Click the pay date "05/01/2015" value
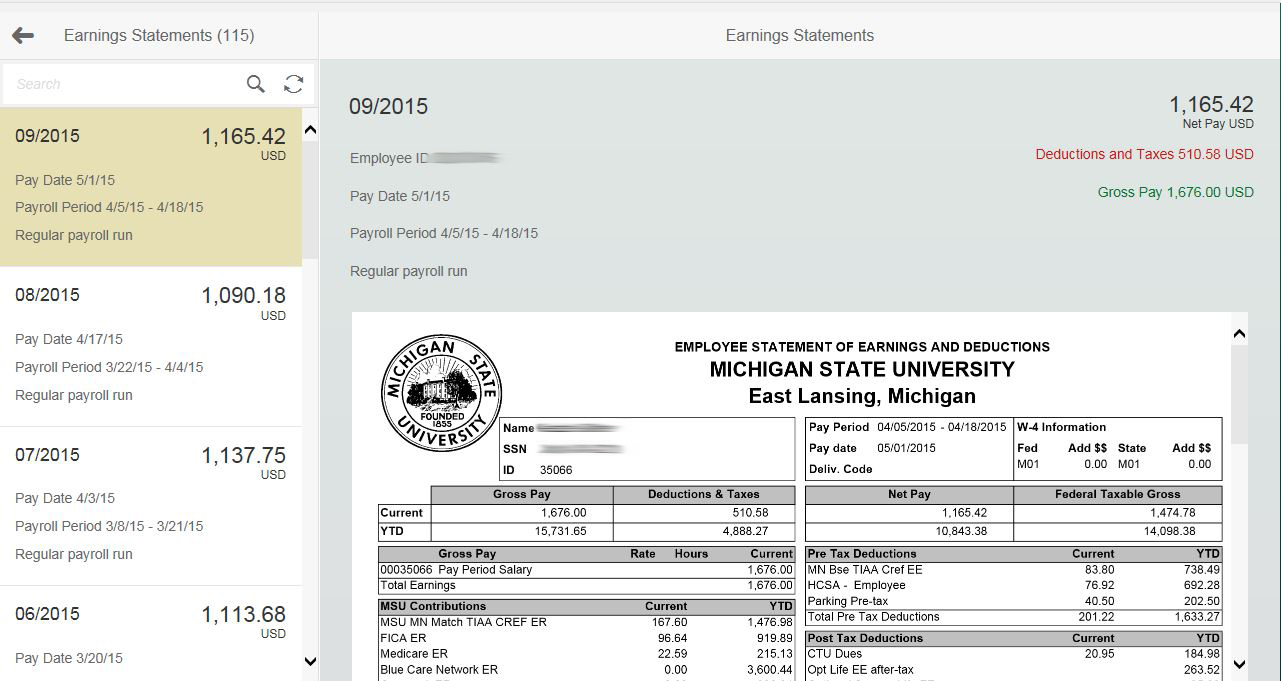The image size is (1281, 681). pyautogui.click(x=906, y=448)
